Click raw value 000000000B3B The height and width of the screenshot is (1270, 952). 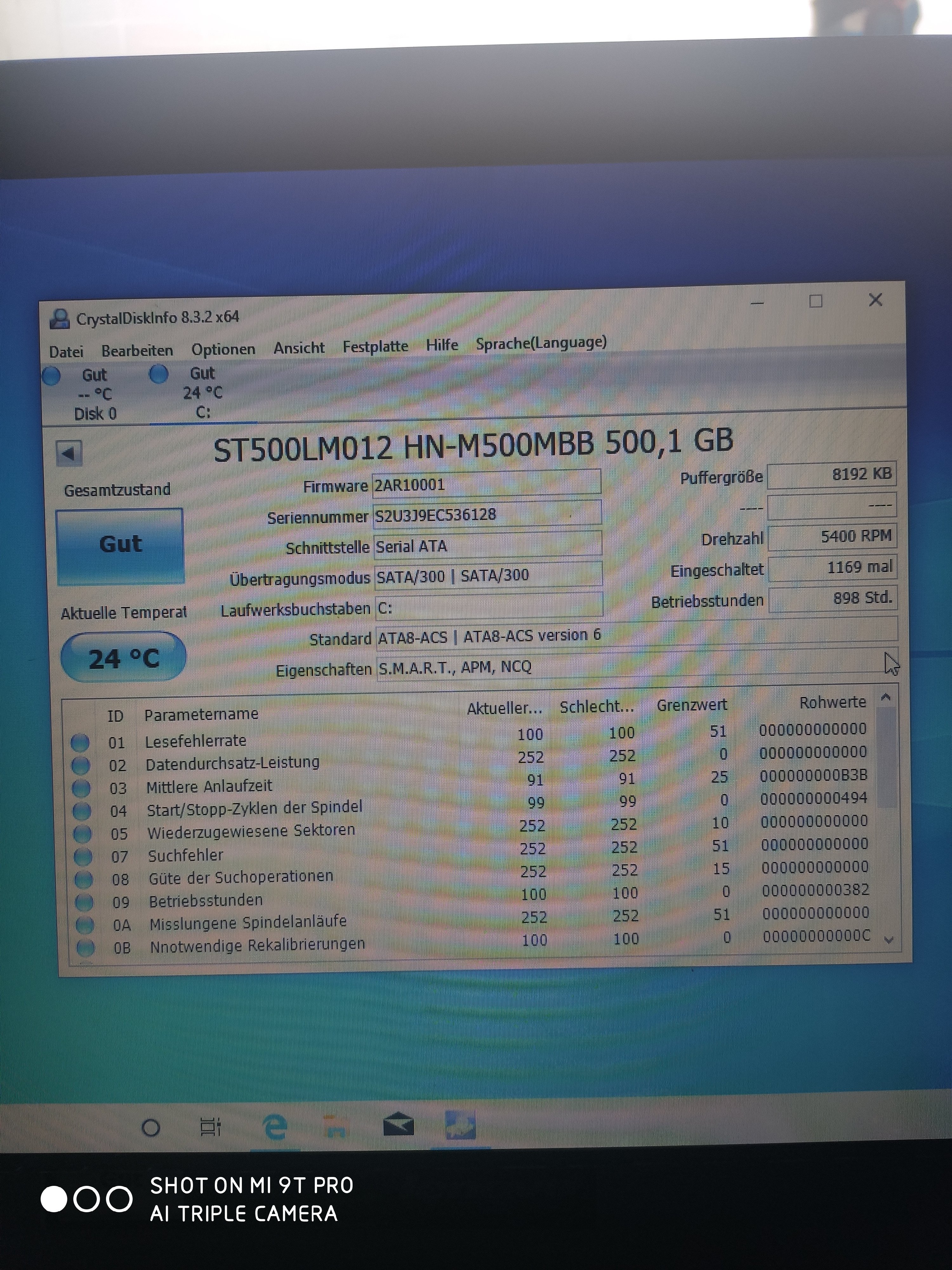[x=814, y=776]
